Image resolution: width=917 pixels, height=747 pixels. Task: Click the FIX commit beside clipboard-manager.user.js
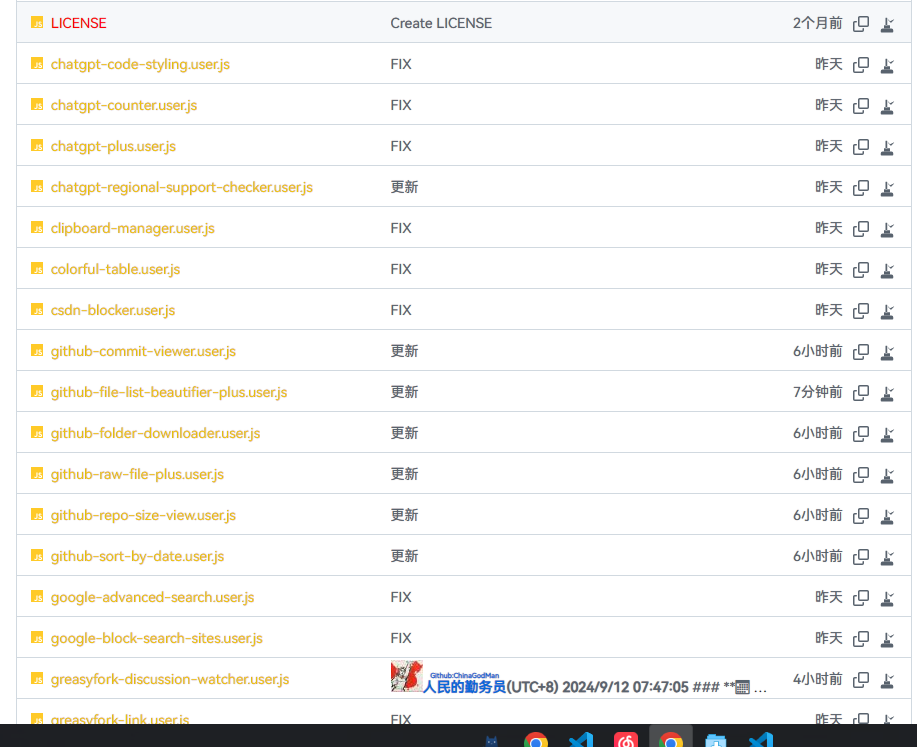(x=401, y=228)
